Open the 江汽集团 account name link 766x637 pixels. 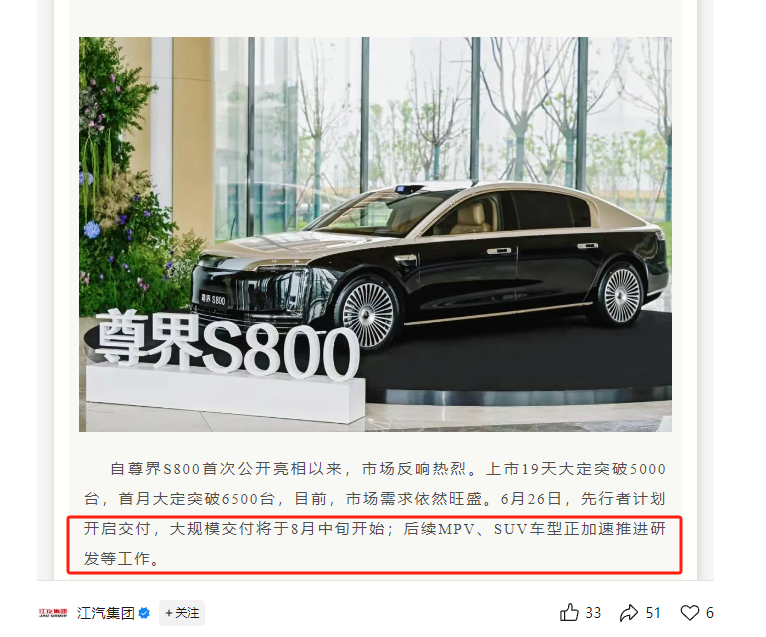106,613
